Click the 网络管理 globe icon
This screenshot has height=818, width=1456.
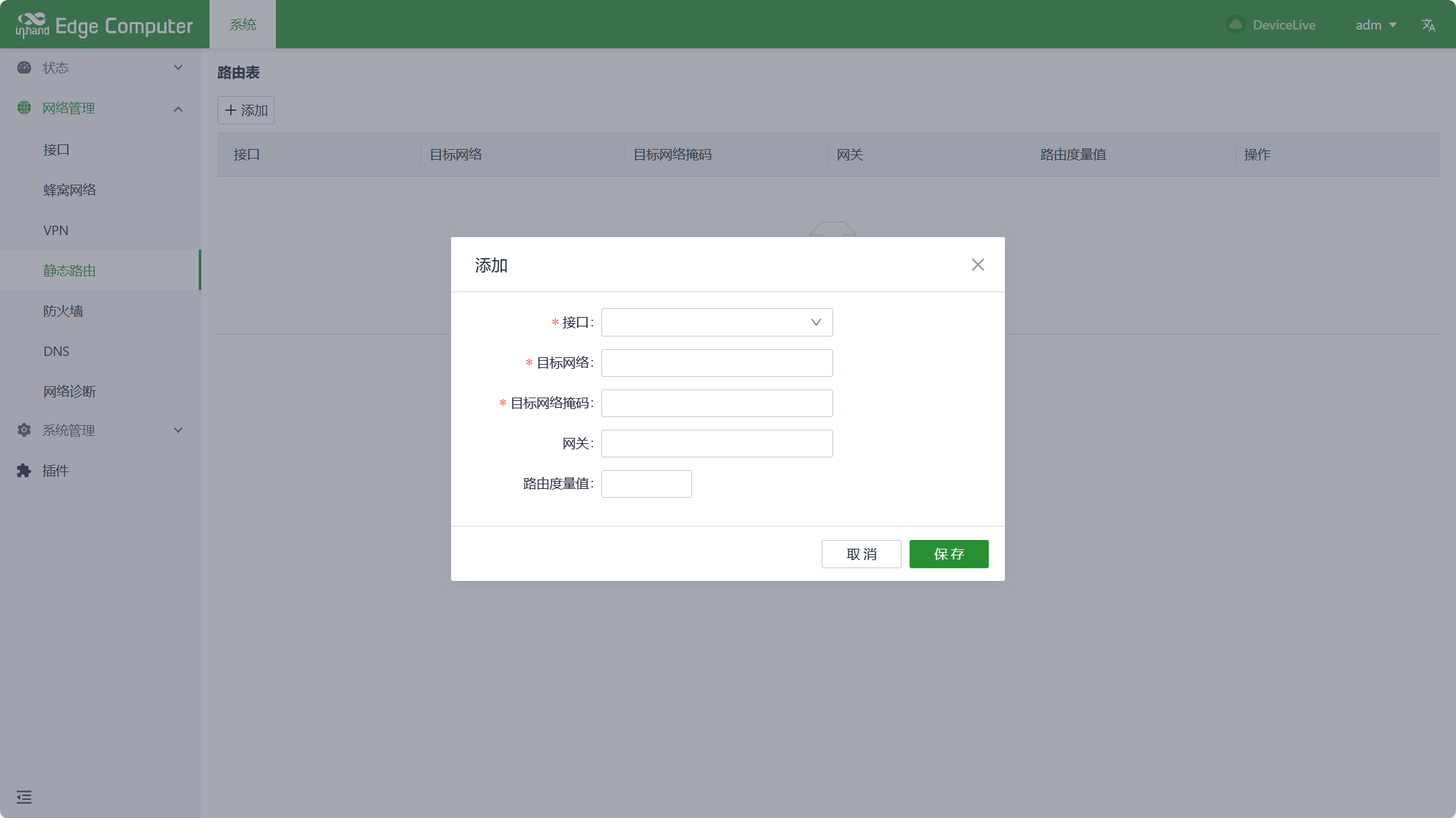pos(24,108)
